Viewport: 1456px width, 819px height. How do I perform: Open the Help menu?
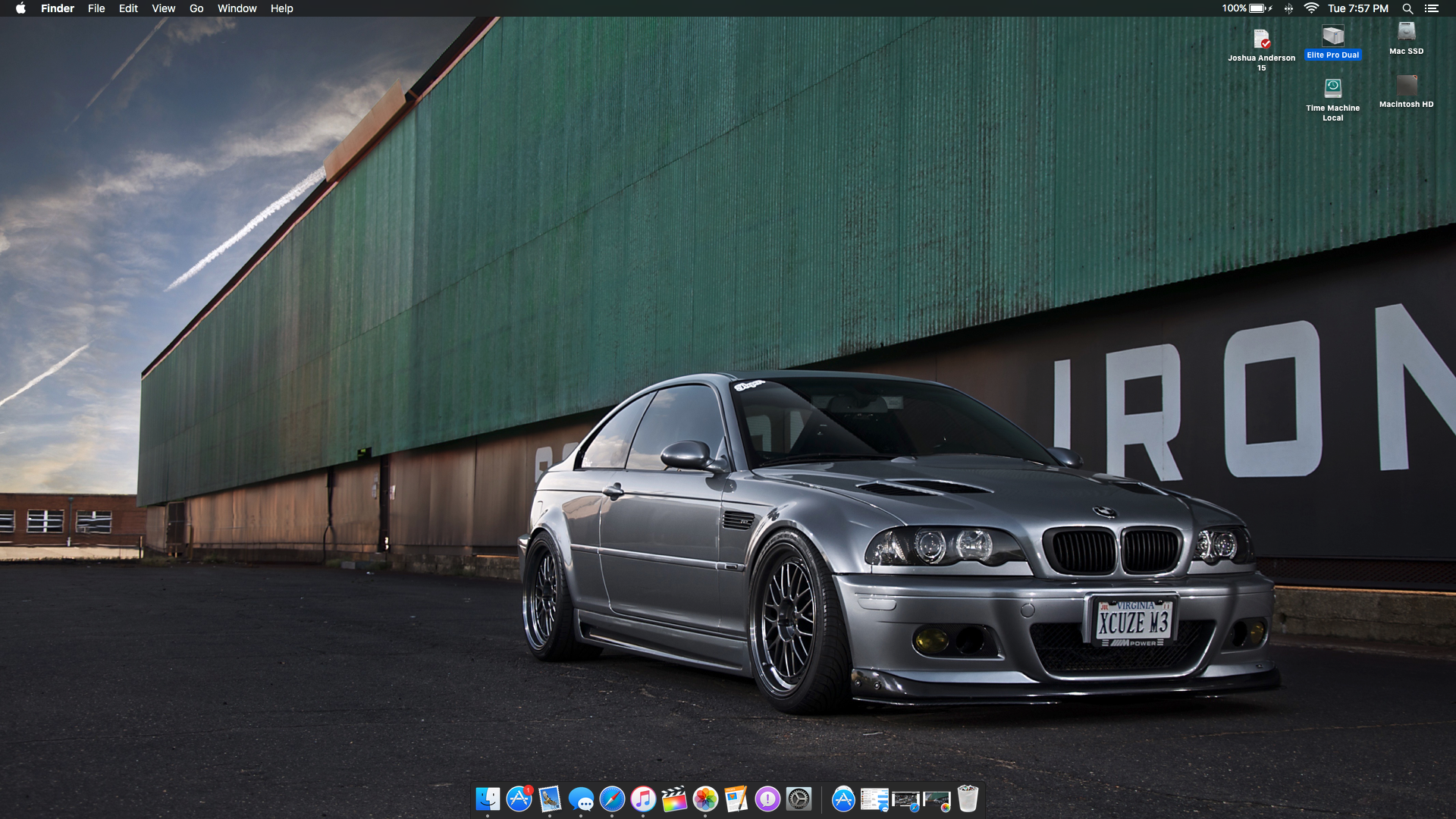point(281,8)
